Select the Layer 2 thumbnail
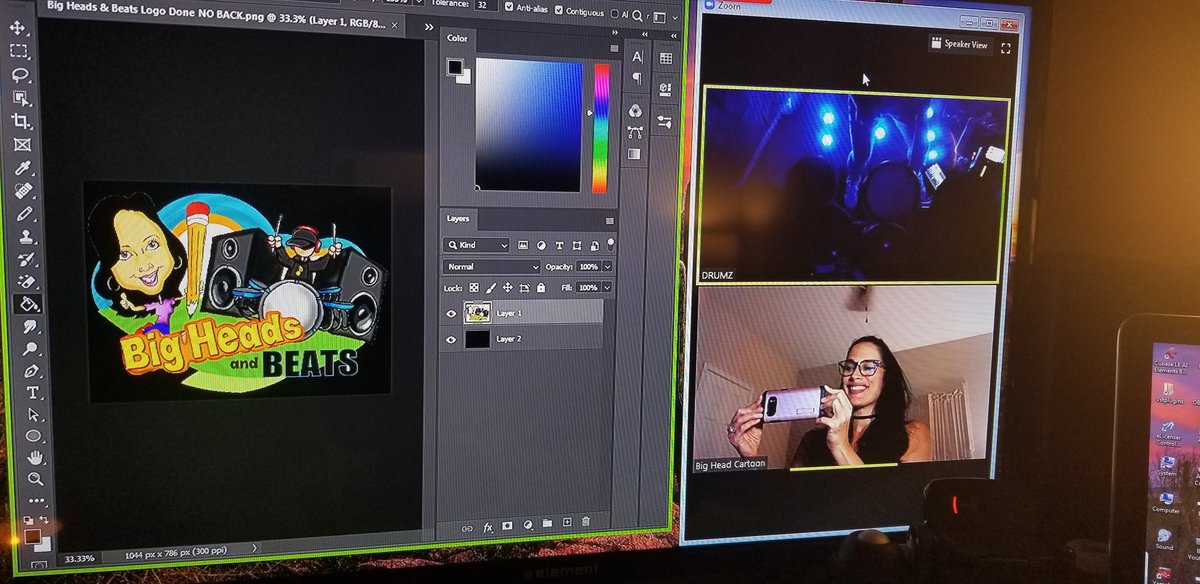This screenshot has width=1200, height=584. 478,340
